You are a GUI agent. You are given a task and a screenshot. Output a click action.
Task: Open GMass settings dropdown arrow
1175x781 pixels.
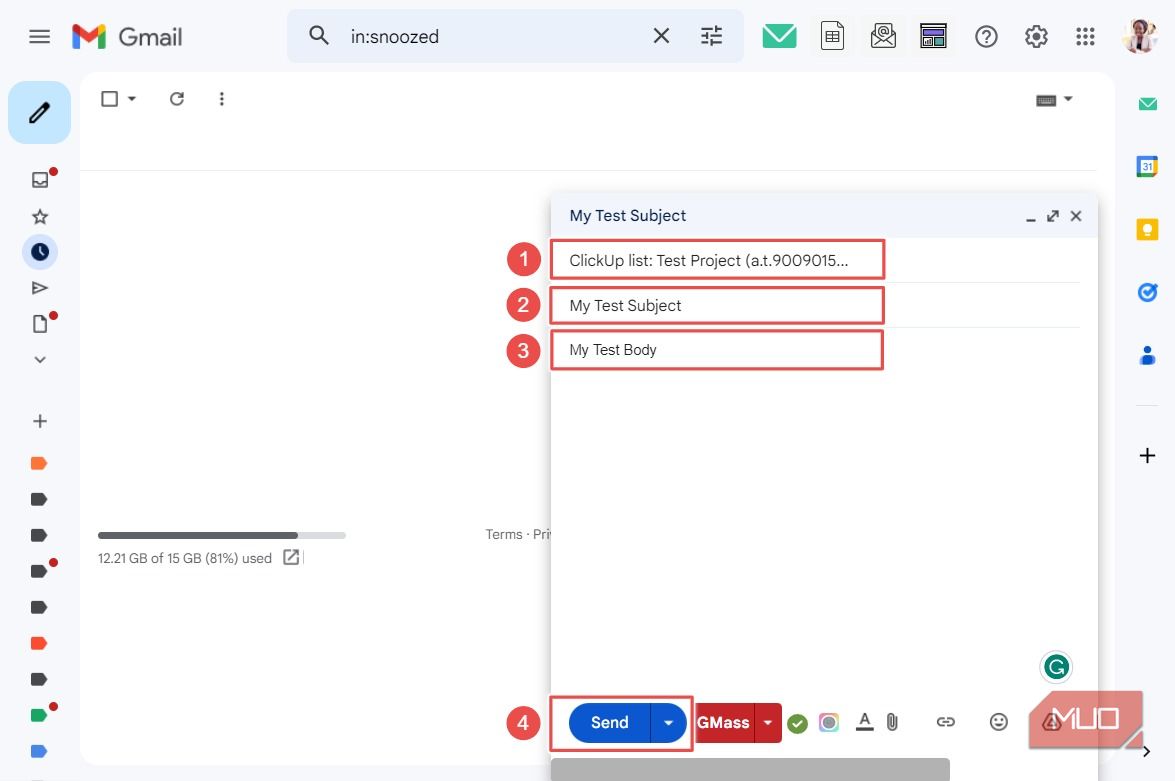[x=768, y=723]
